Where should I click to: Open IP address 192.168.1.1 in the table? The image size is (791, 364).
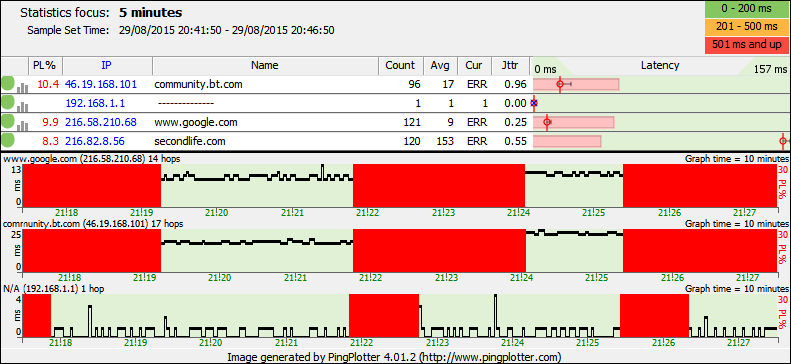[x=95, y=103]
